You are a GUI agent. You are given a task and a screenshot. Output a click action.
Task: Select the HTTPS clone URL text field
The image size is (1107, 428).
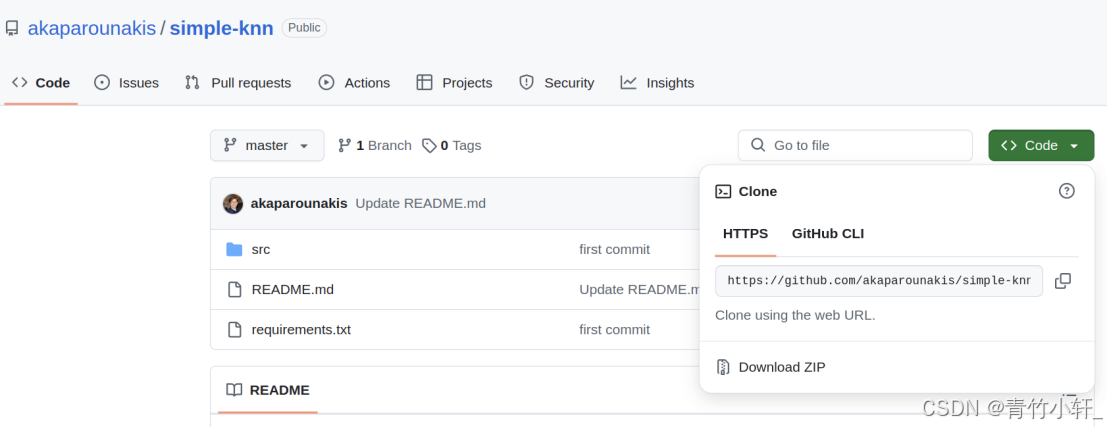[x=878, y=281]
